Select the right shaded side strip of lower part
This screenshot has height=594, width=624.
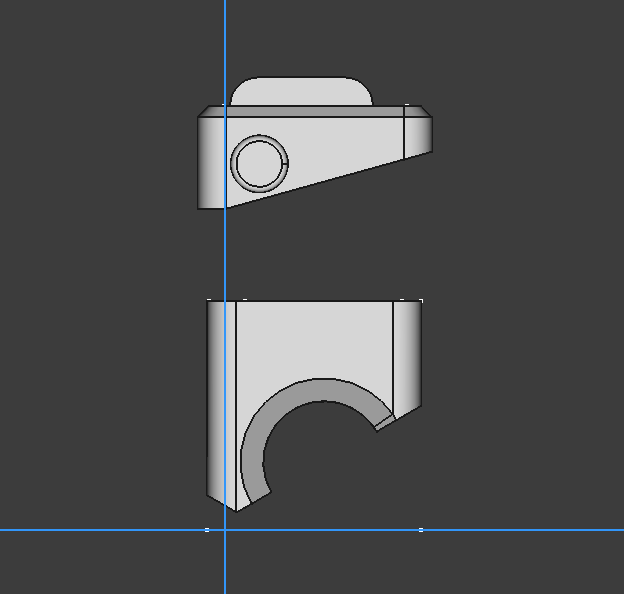click(407, 356)
